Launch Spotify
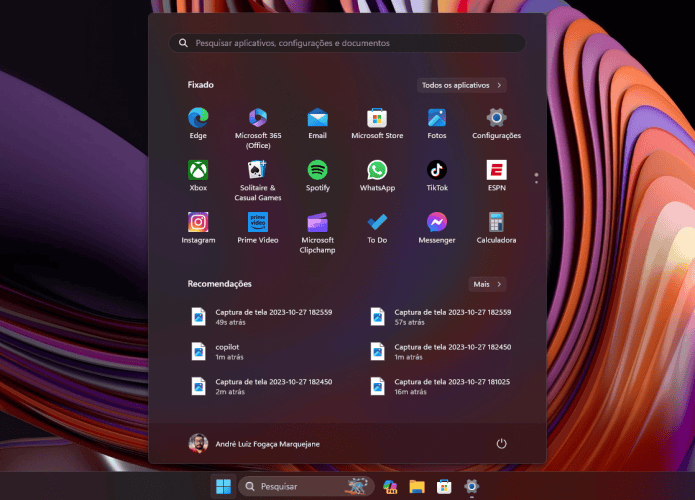The height and width of the screenshot is (500, 695). tap(317, 176)
